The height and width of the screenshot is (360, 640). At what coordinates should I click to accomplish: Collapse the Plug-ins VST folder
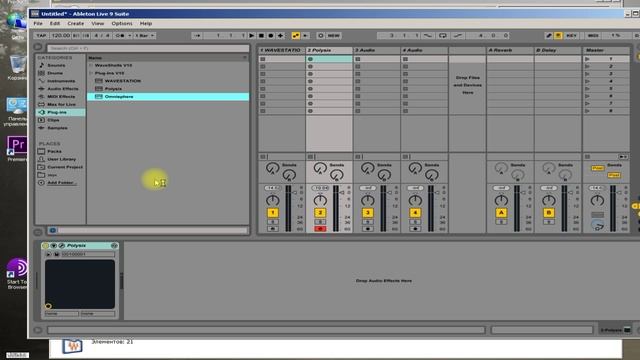pos(91,73)
